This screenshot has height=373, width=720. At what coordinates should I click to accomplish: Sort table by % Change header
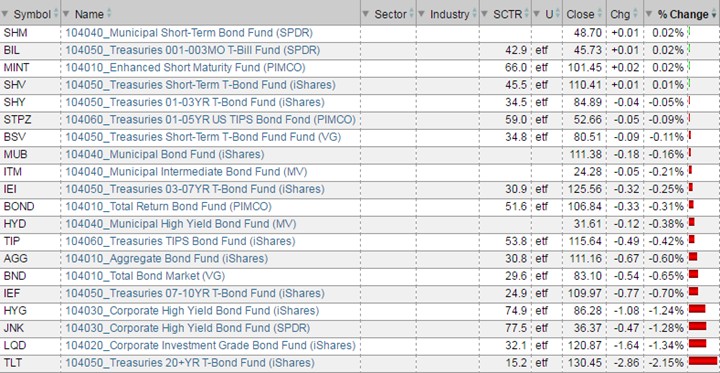(x=683, y=15)
